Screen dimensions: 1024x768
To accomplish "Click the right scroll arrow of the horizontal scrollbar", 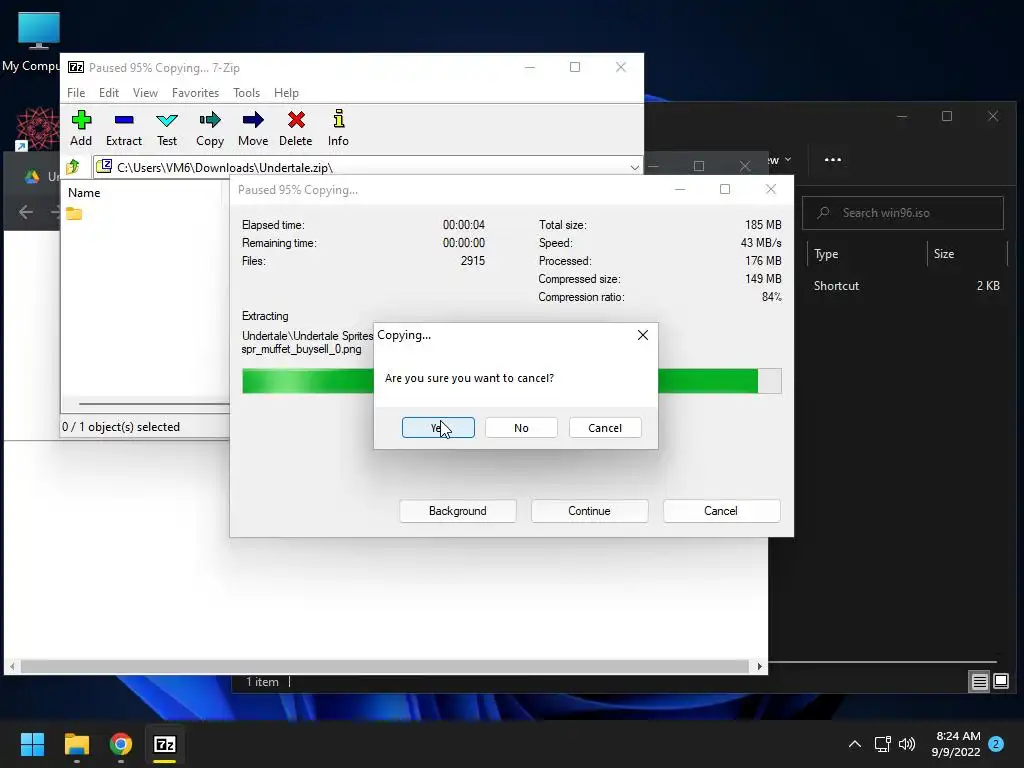I will click(759, 666).
